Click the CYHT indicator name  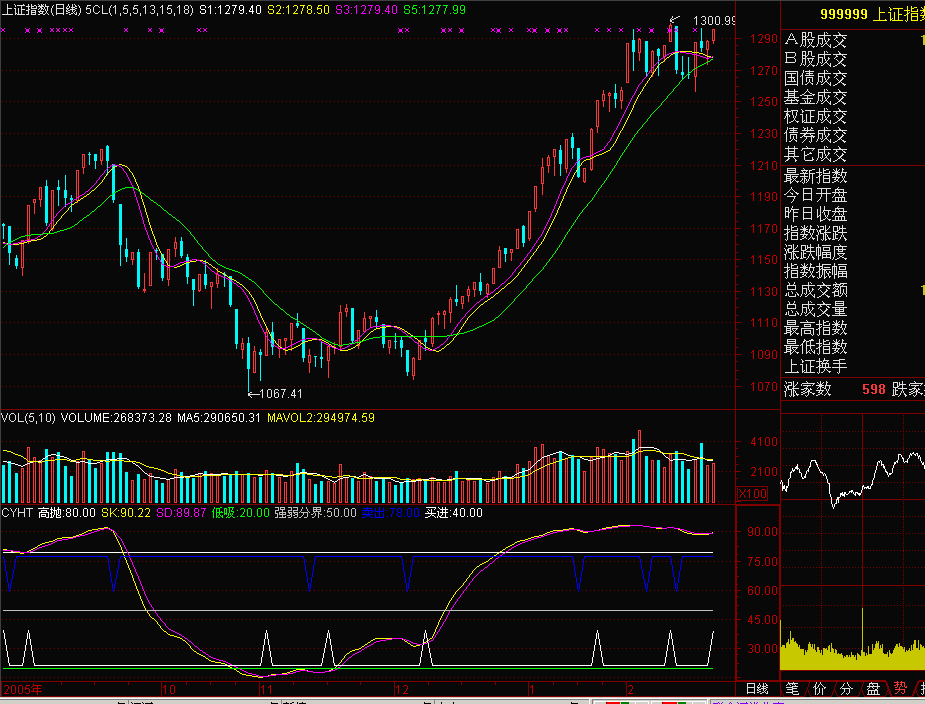click(x=17, y=513)
